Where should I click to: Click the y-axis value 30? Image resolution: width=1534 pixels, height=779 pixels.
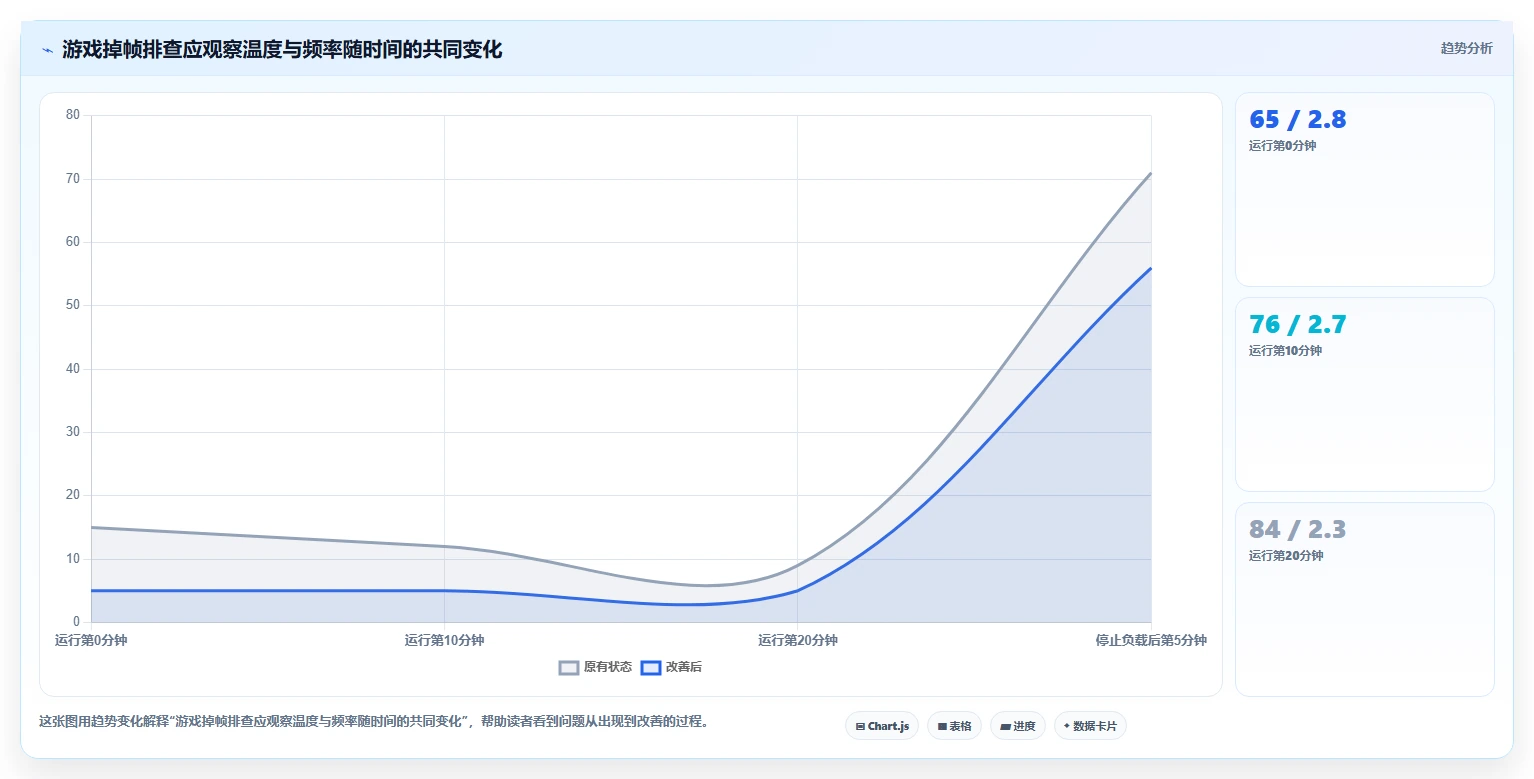[73, 432]
